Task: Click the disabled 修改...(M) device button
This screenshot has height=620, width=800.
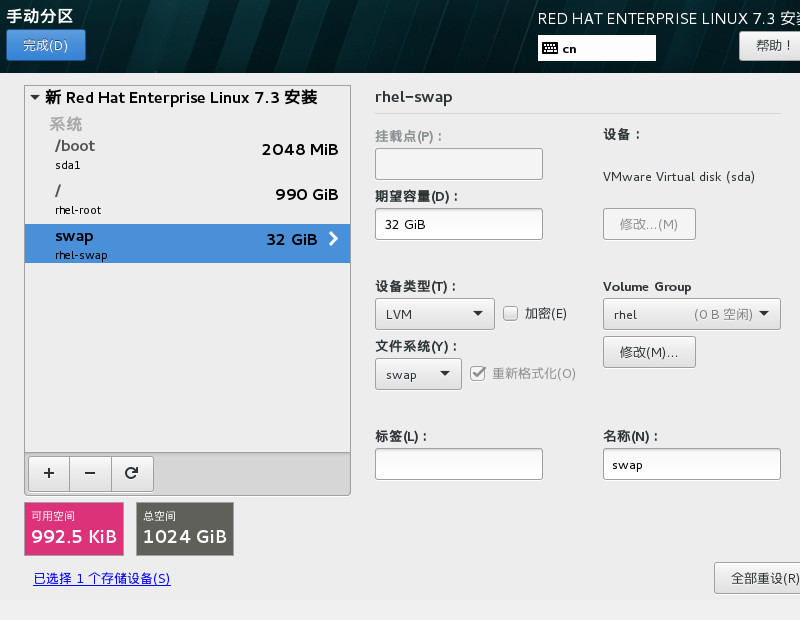Action: coord(649,224)
